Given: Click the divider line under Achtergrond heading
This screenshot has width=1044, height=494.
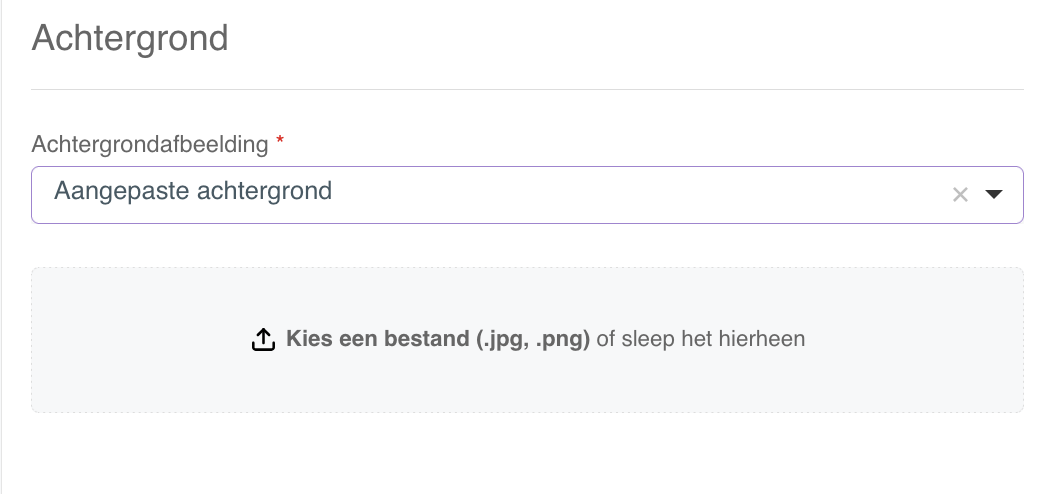Looking at the screenshot, I should 527,89.
